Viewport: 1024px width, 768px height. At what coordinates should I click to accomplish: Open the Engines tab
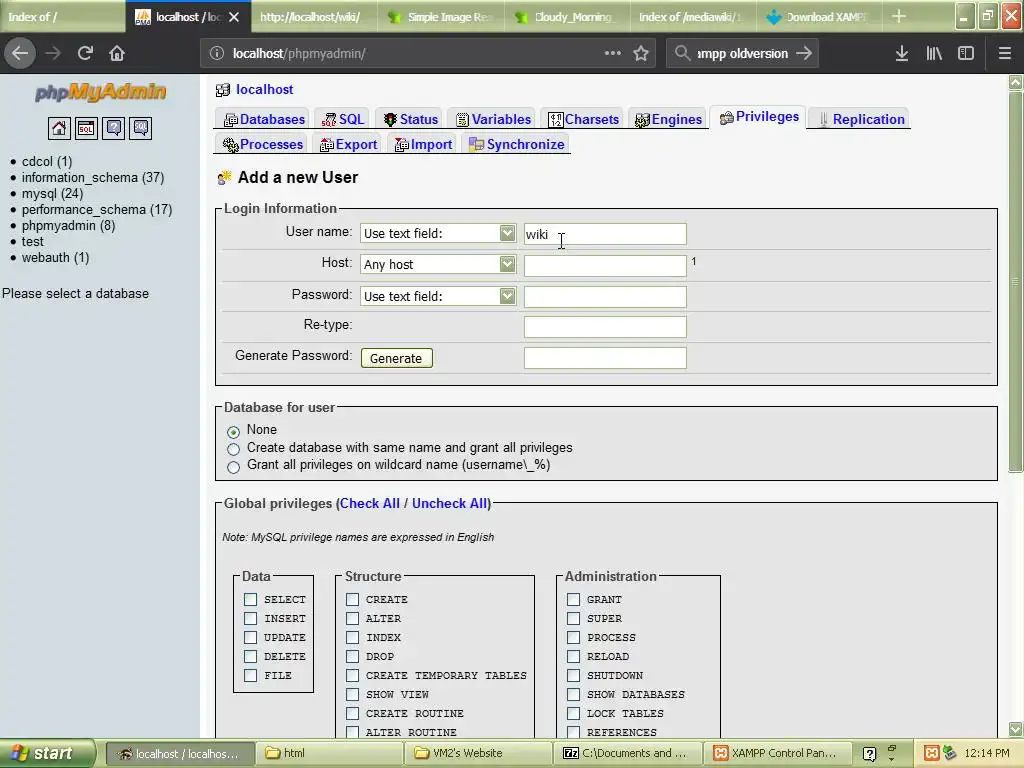point(668,119)
